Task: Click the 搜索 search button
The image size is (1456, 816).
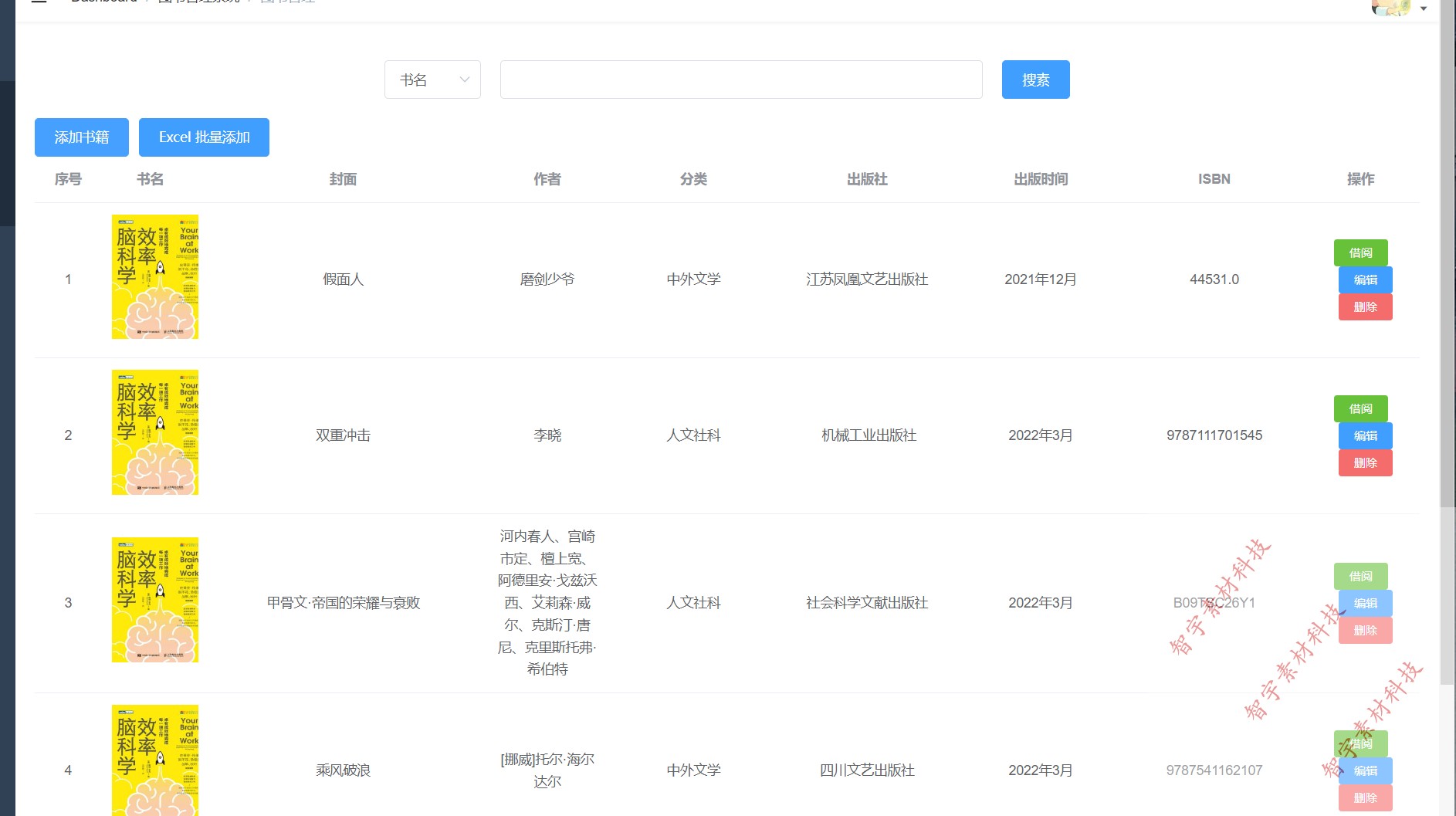Action: [1035, 80]
